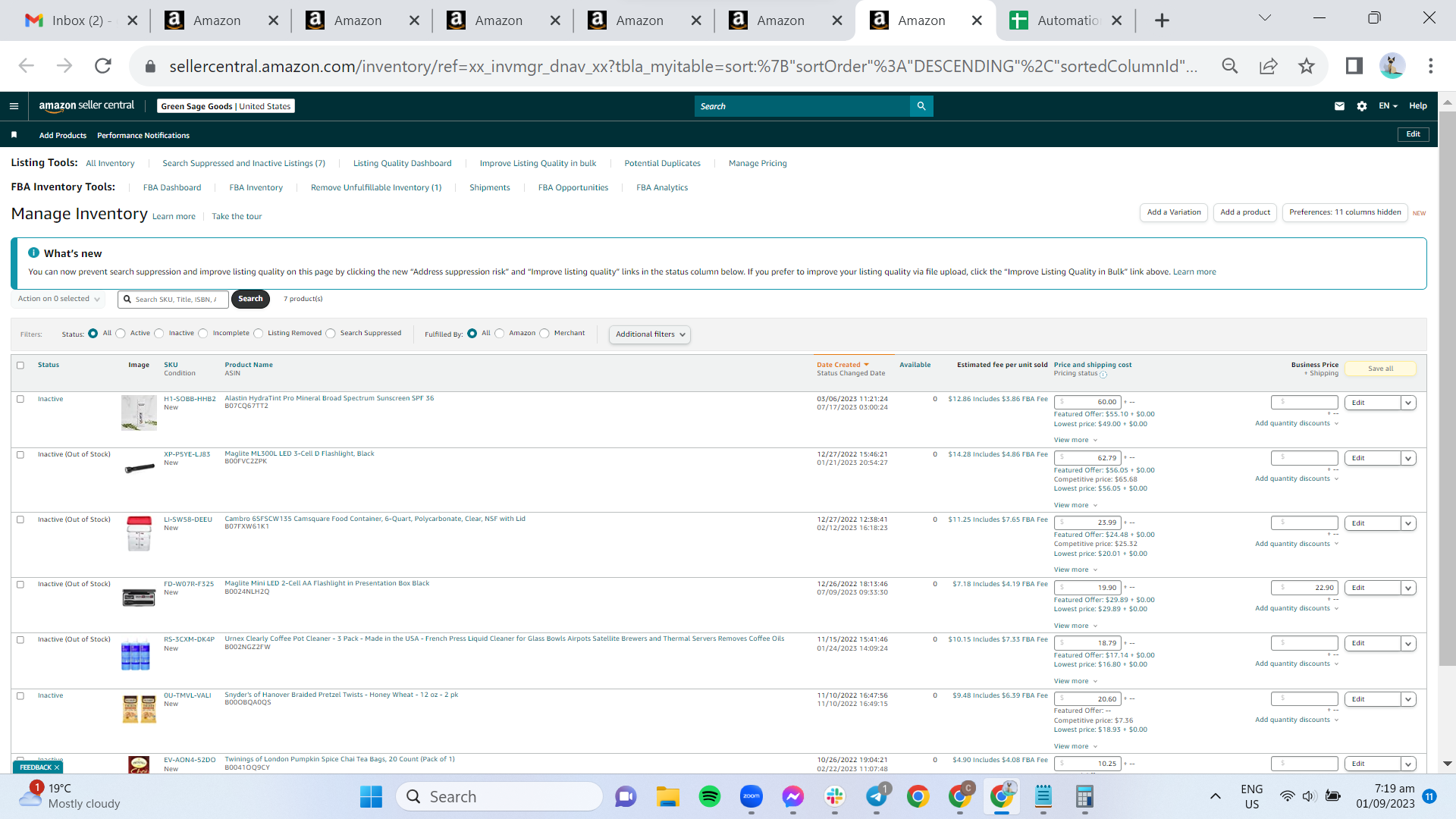Select Incomplete status filter

203,334
